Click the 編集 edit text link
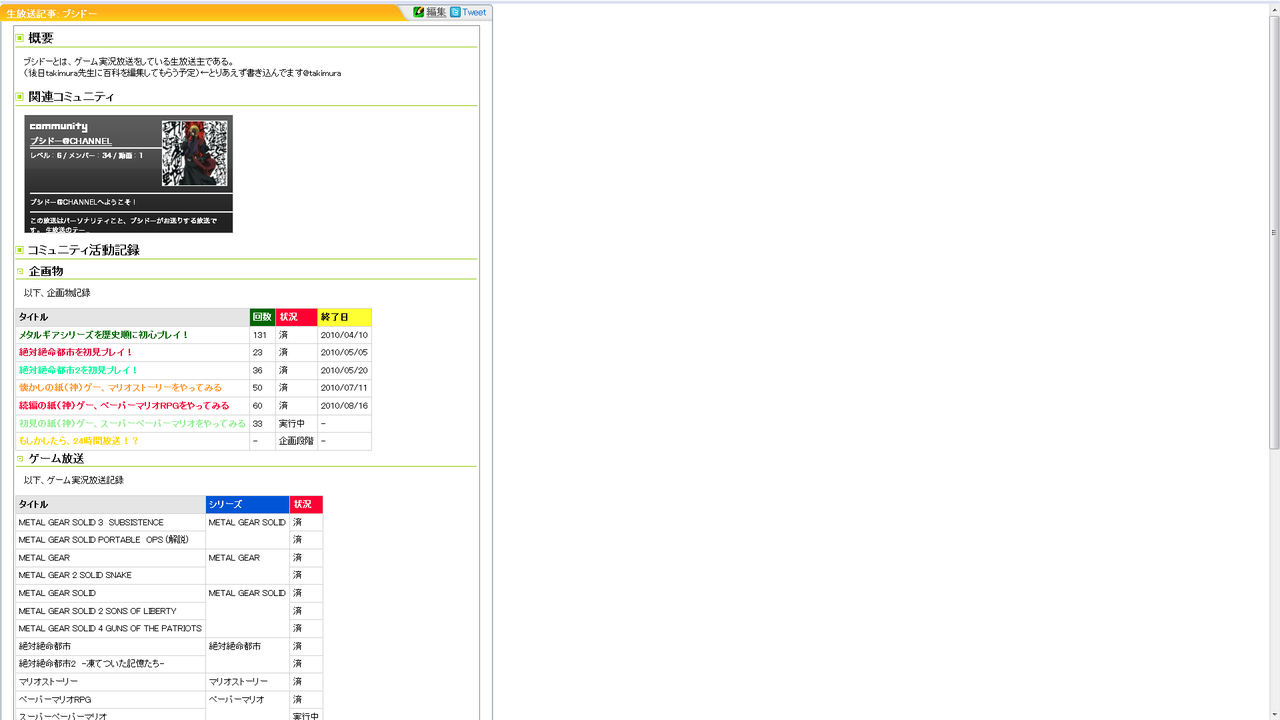 point(436,12)
